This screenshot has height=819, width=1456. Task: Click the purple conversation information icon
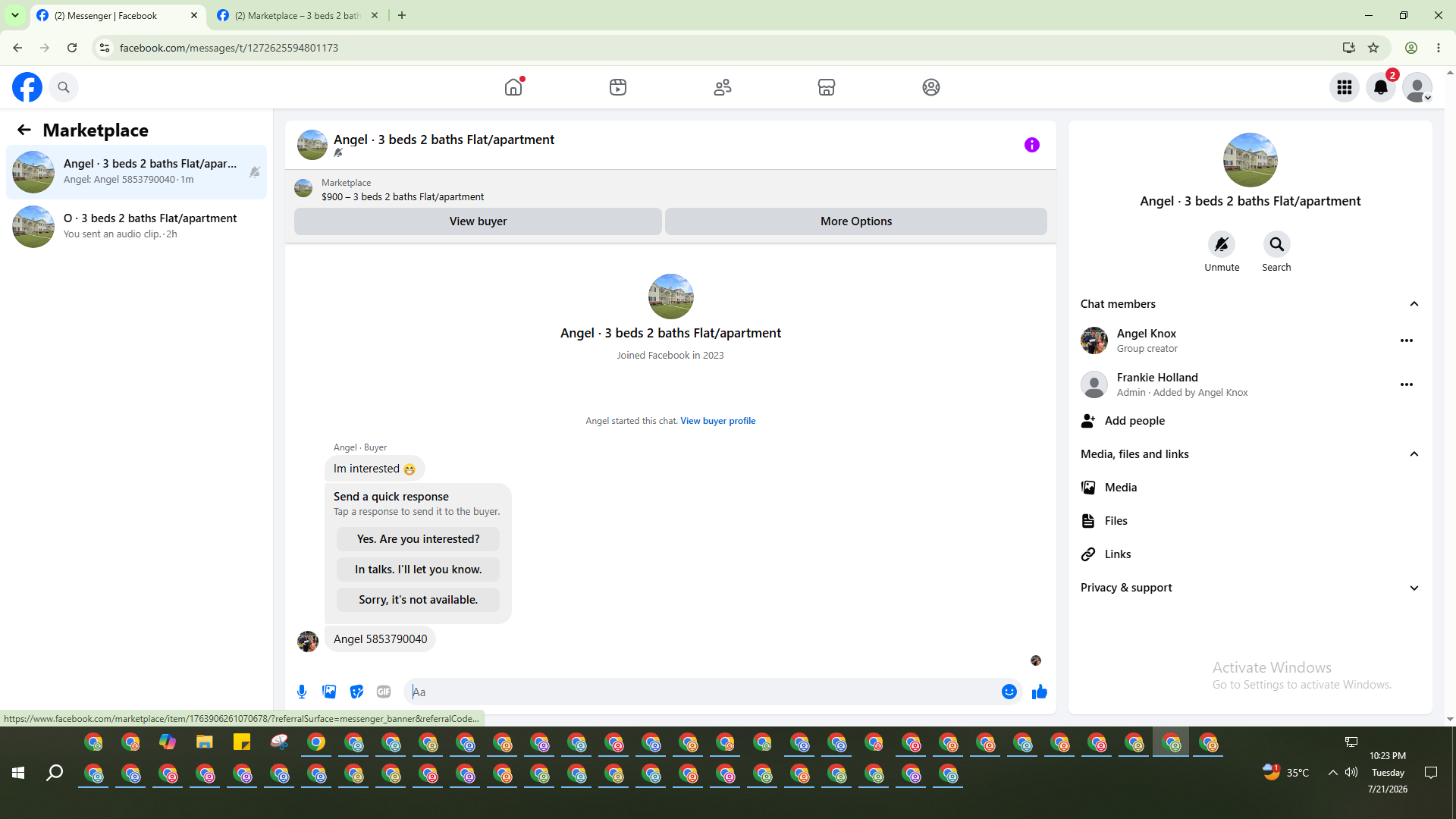click(x=1032, y=145)
